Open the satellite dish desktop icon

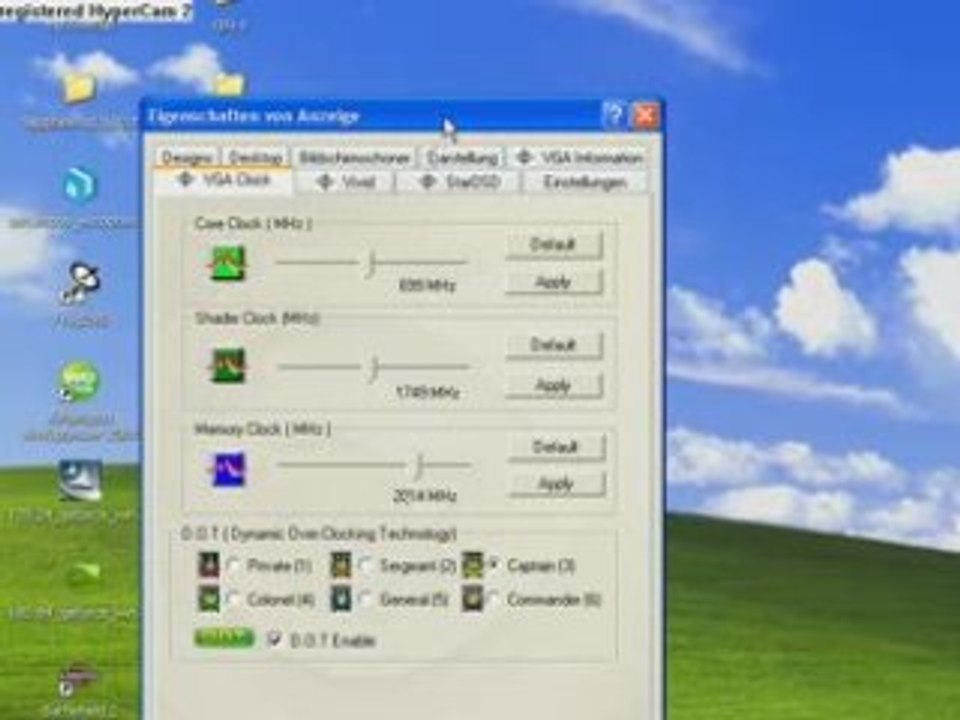click(x=80, y=283)
